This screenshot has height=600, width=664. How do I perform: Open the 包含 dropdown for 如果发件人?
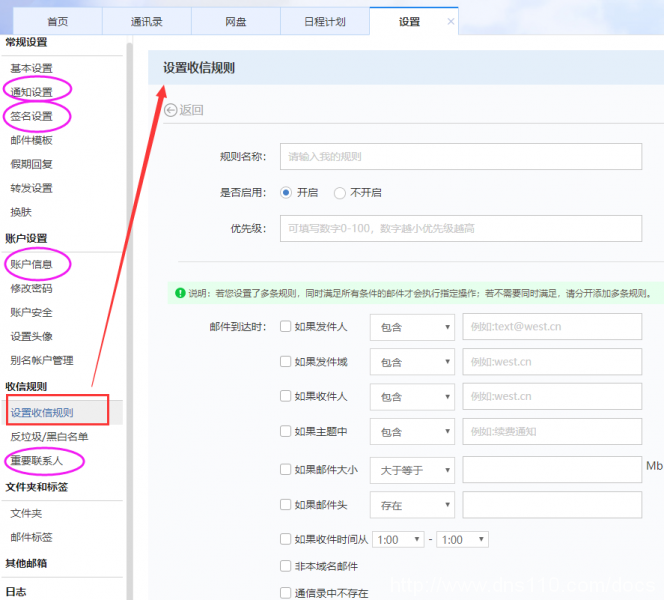pyautogui.click(x=412, y=327)
